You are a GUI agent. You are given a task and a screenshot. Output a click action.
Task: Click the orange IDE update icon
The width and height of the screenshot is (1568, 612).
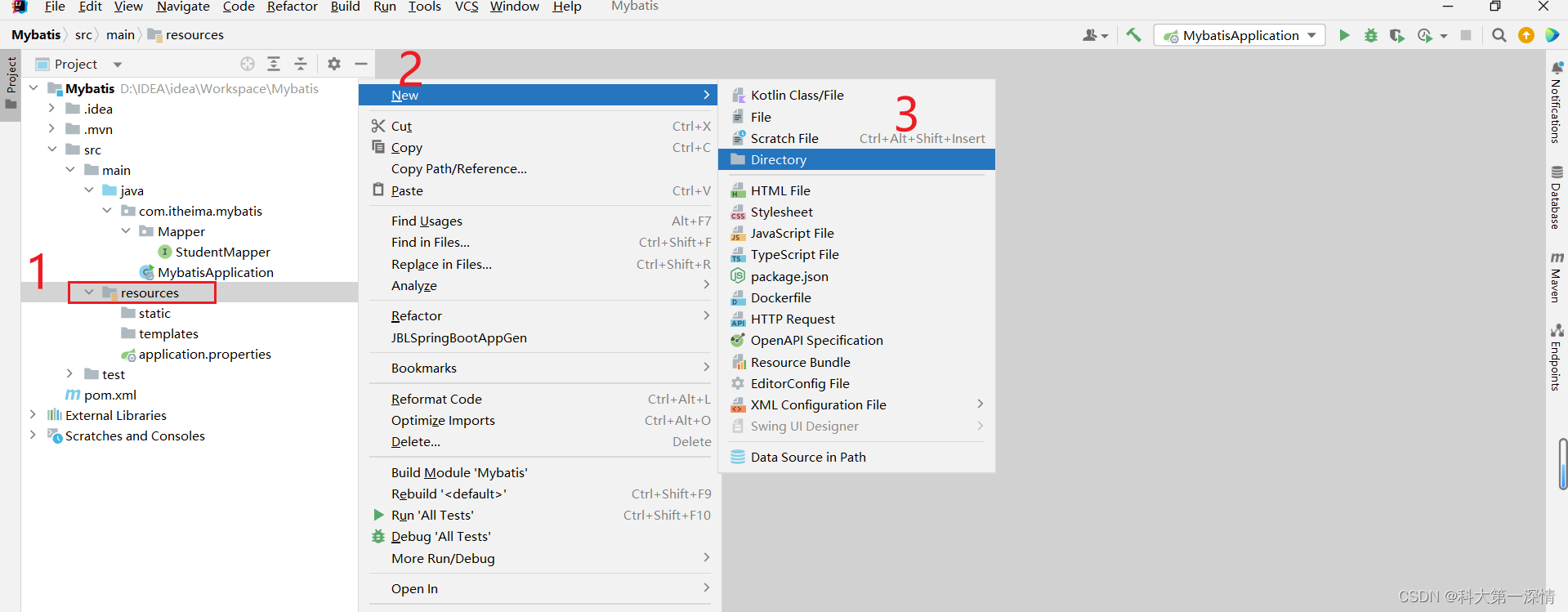(x=1526, y=35)
